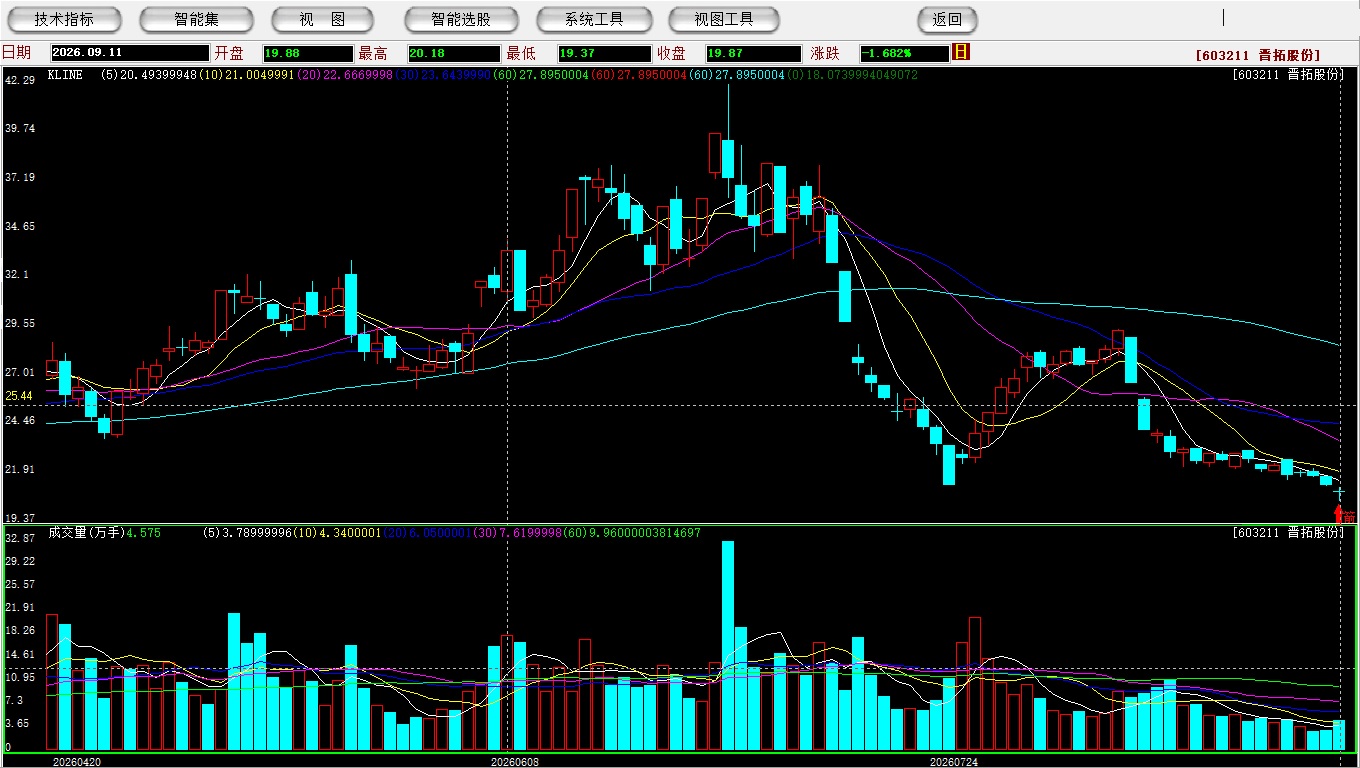Click the price axis label 29.55

(20, 323)
